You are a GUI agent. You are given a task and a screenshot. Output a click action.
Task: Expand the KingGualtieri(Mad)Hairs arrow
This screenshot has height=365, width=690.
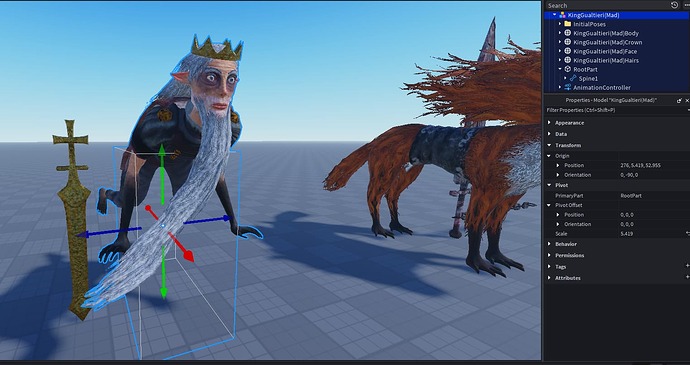pyautogui.click(x=560, y=60)
